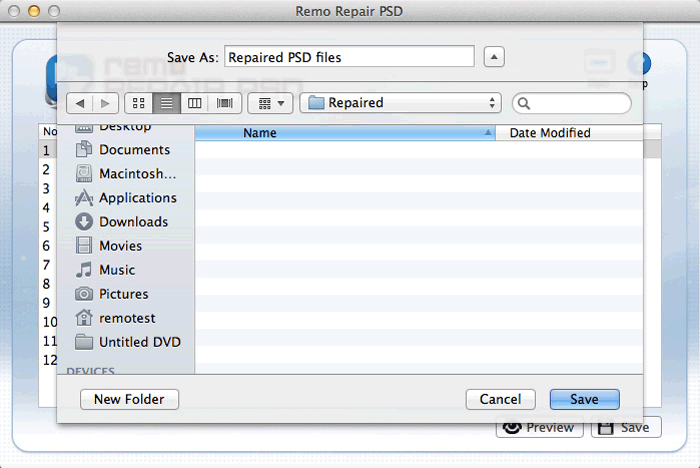The height and width of the screenshot is (468, 700).
Task: Click the Applications icon
Action: point(84,197)
